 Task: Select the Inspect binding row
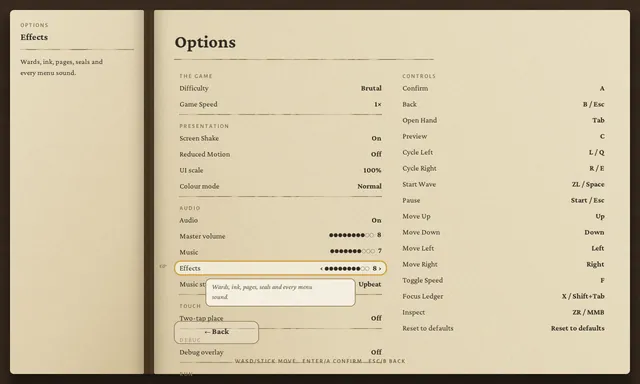503,312
